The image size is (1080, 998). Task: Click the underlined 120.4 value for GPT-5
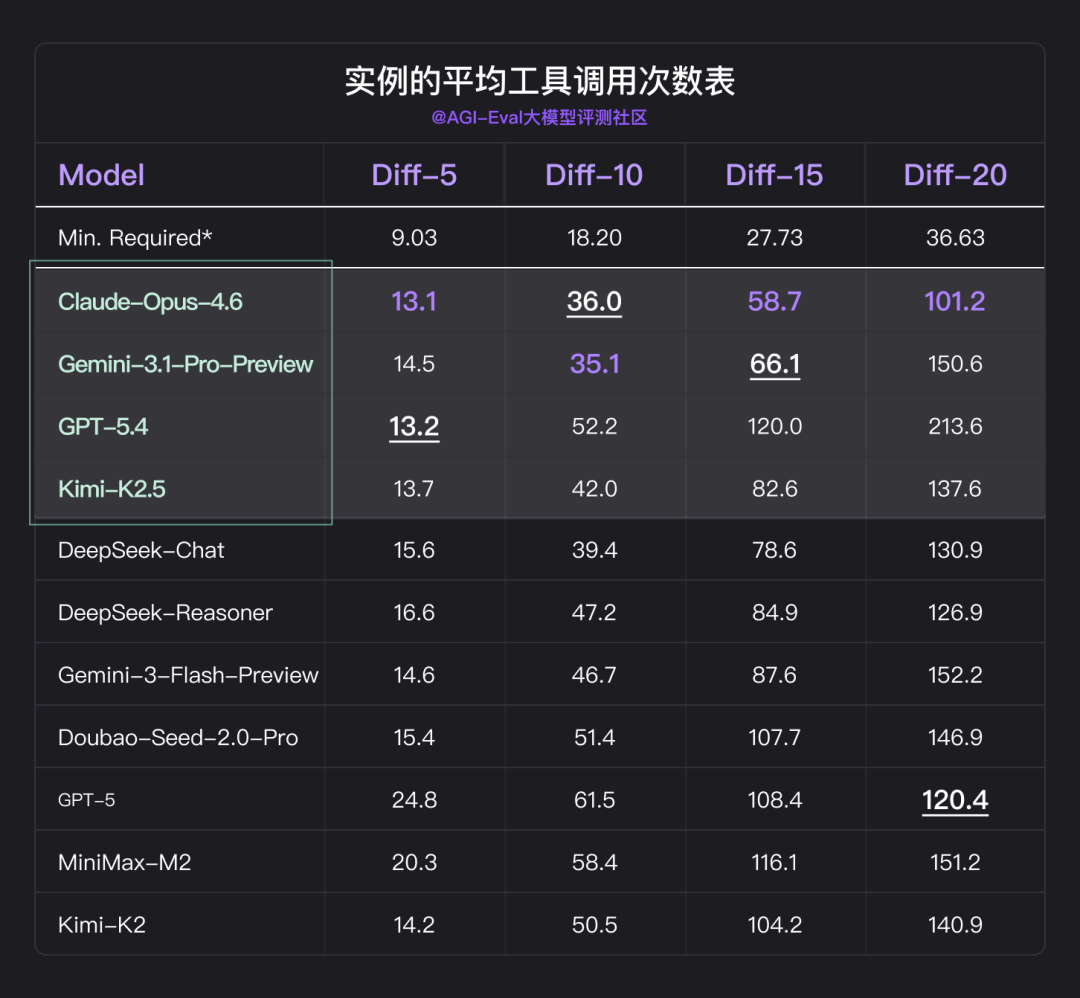pyautogui.click(x=955, y=801)
